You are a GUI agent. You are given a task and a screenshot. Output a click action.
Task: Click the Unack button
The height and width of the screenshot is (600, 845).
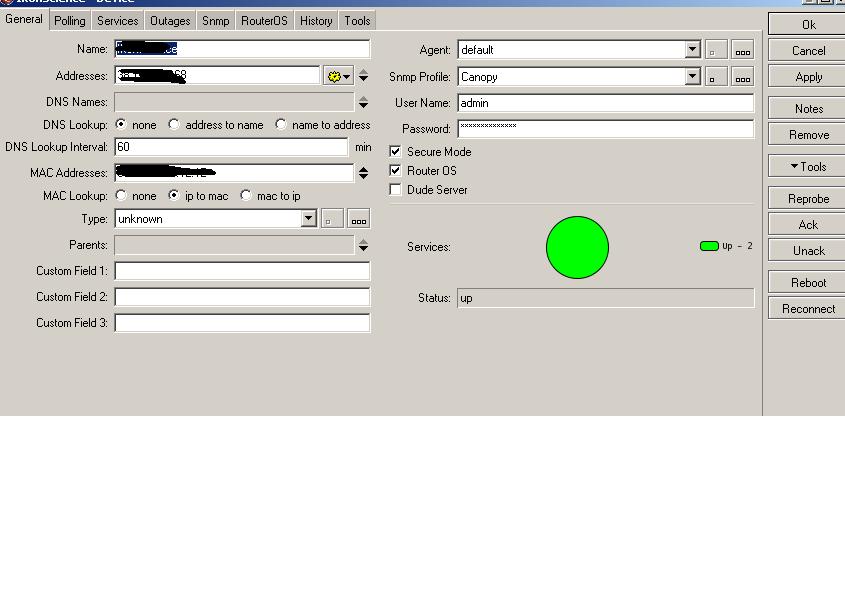point(808,251)
